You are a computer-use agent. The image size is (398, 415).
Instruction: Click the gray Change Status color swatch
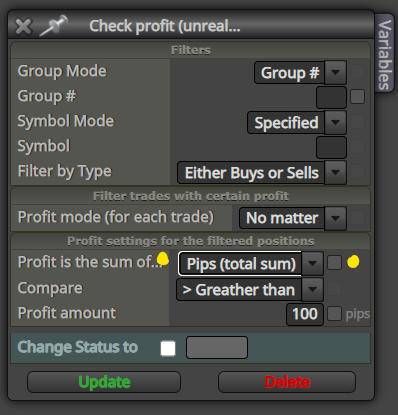tap(217, 347)
